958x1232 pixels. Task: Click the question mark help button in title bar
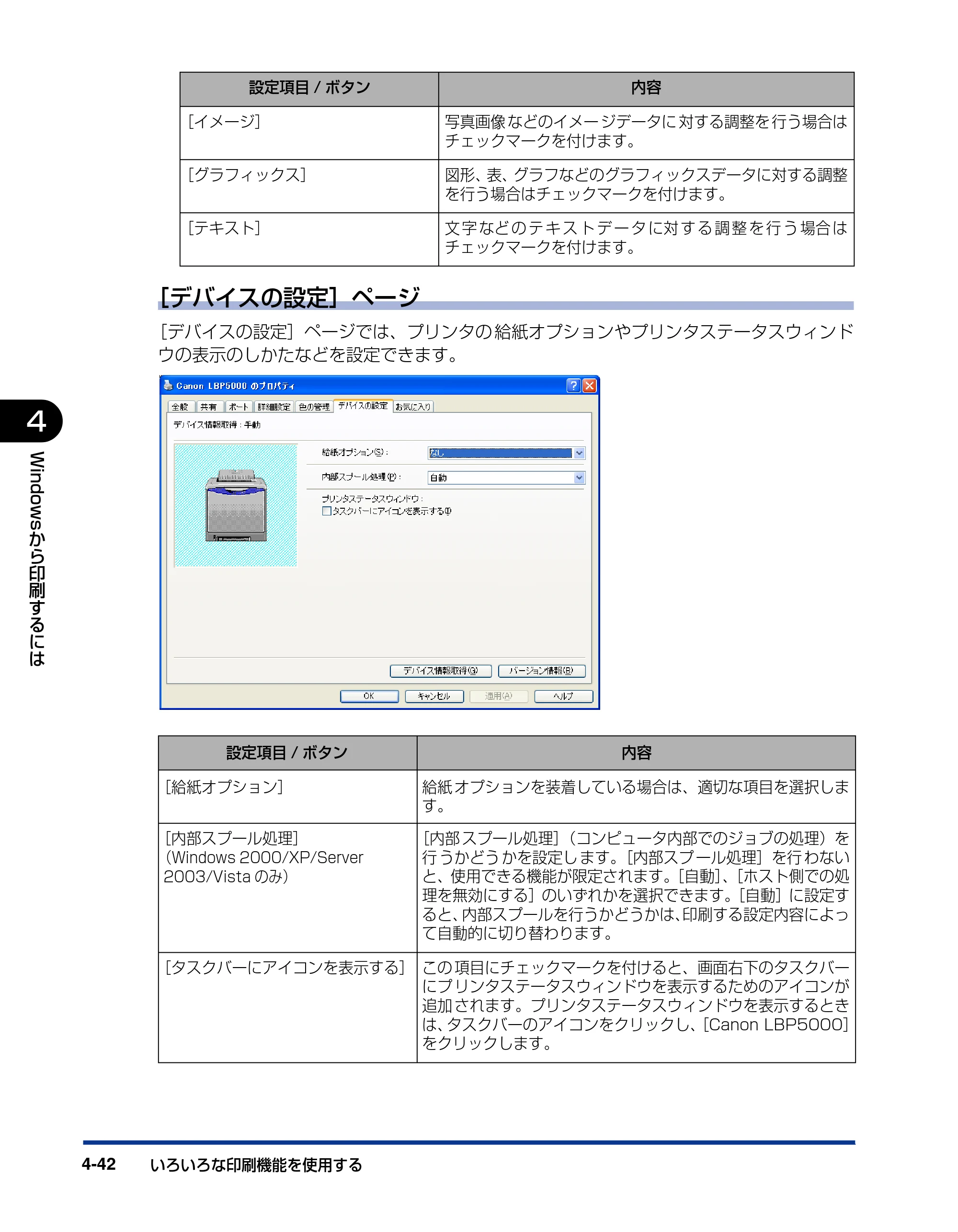pyautogui.click(x=573, y=385)
